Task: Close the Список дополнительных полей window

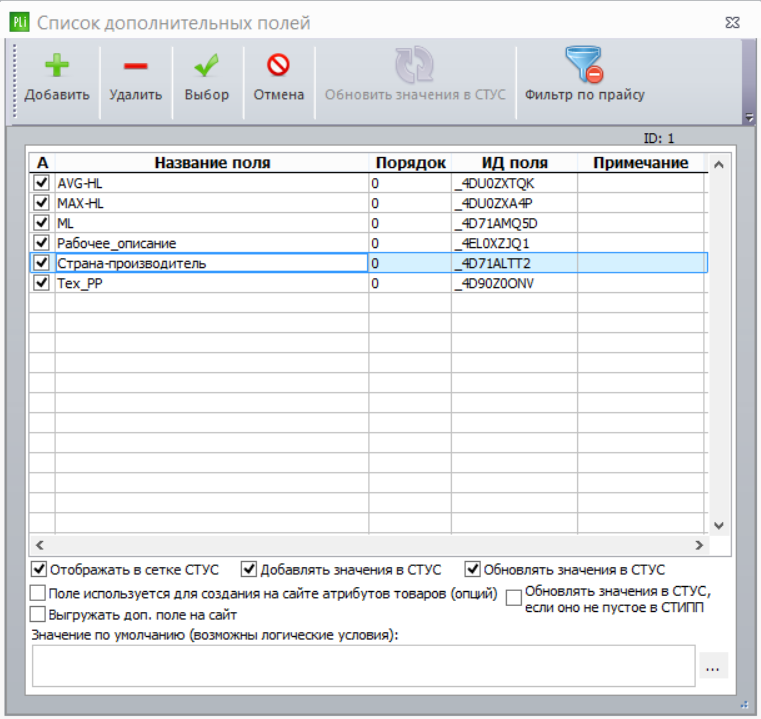Action: pos(732,23)
